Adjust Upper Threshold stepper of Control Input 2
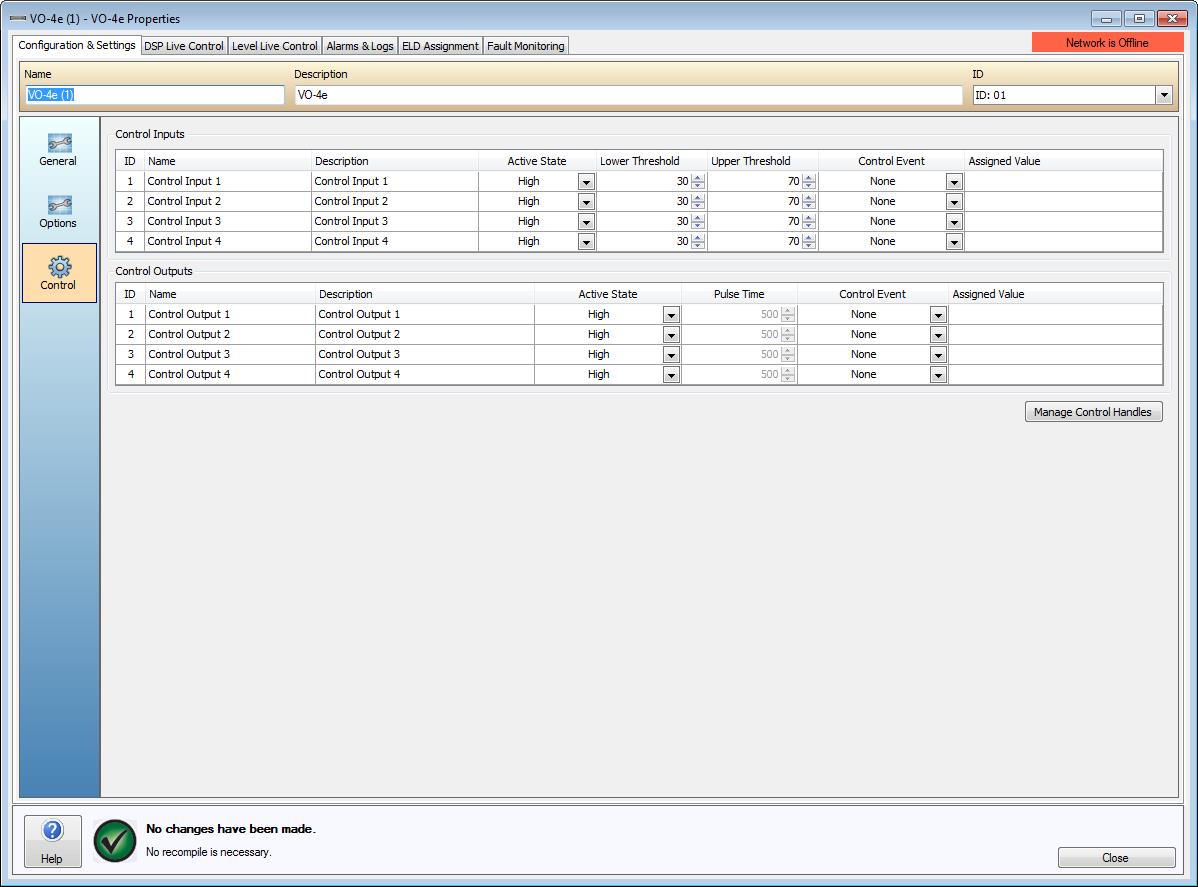The width and height of the screenshot is (1198, 887). tap(809, 202)
